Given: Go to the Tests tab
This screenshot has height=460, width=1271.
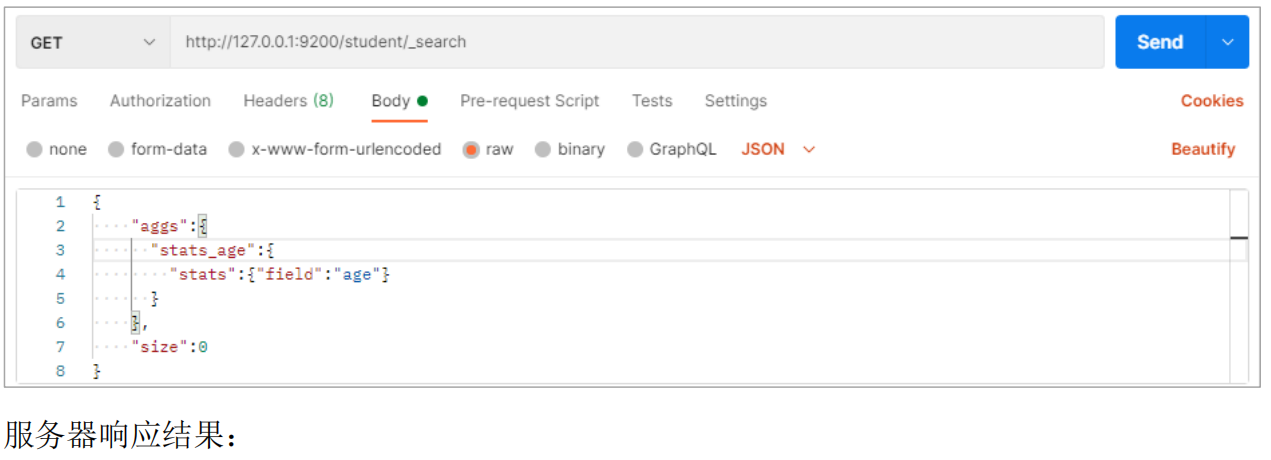Looking at the screenshot, I should 652,101.
